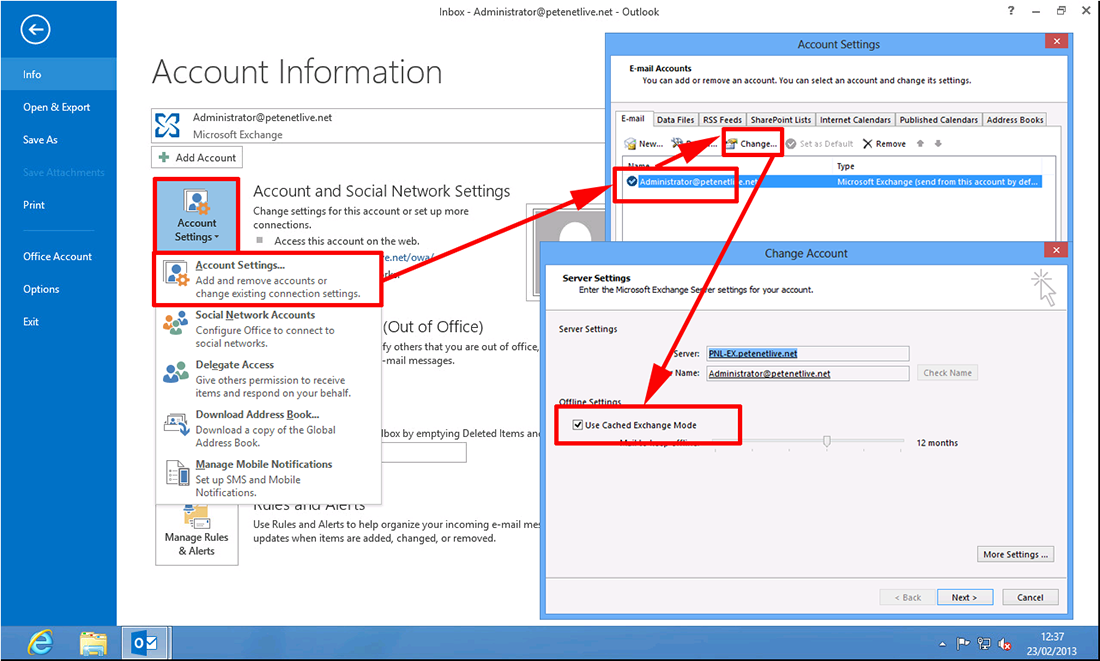
Task: Choose Delegate Access menu entry
Action: [268, 379]
